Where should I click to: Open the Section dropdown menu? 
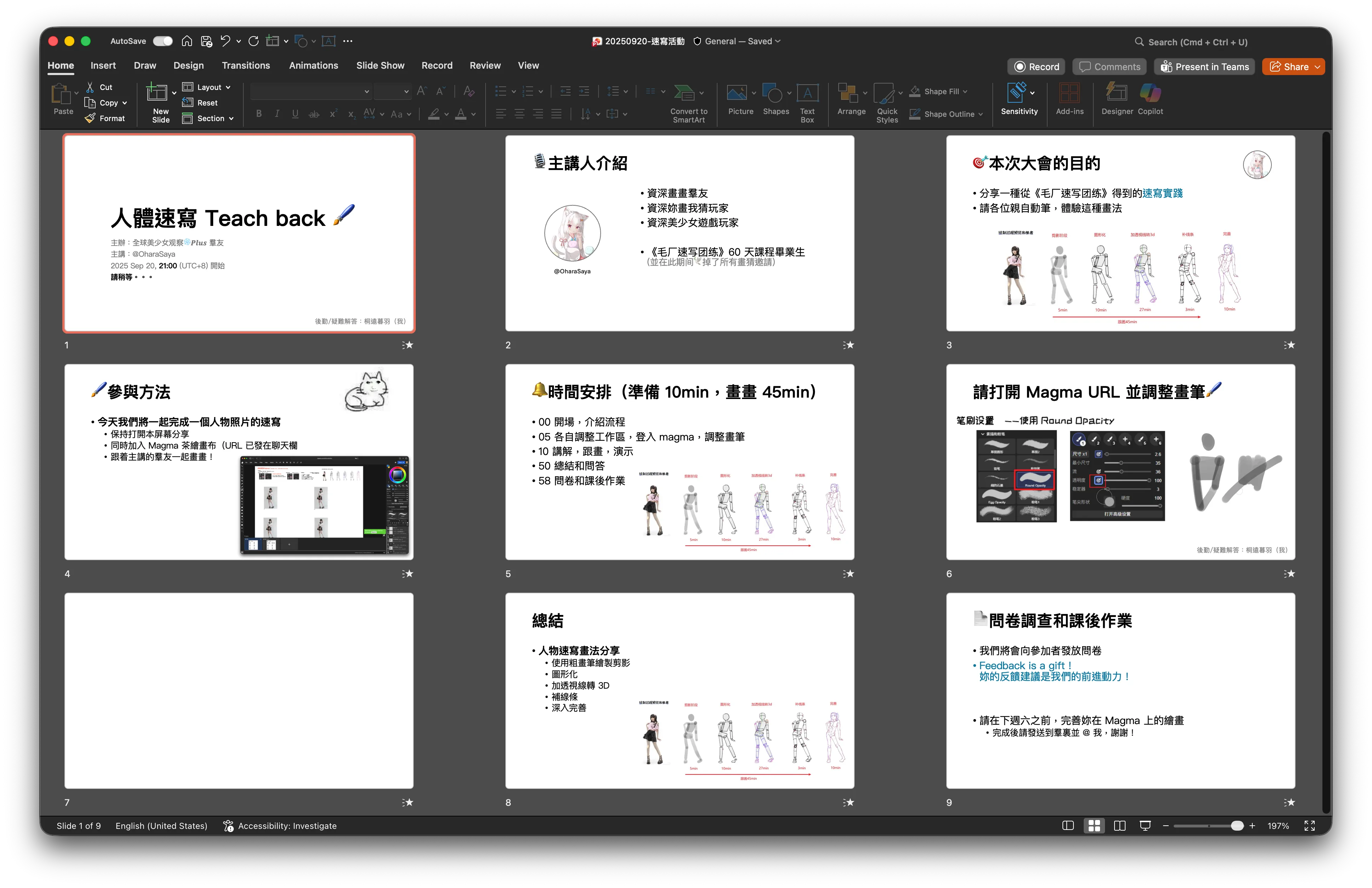208,118
